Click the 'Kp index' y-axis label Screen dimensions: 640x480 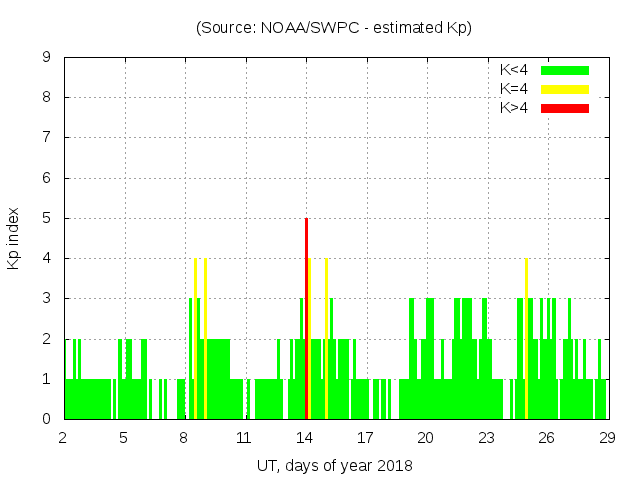14,238
